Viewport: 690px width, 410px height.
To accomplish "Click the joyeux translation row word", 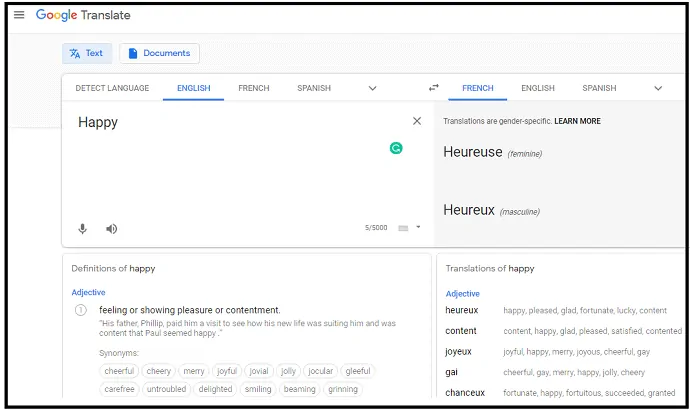I will [x=458, y=351].
